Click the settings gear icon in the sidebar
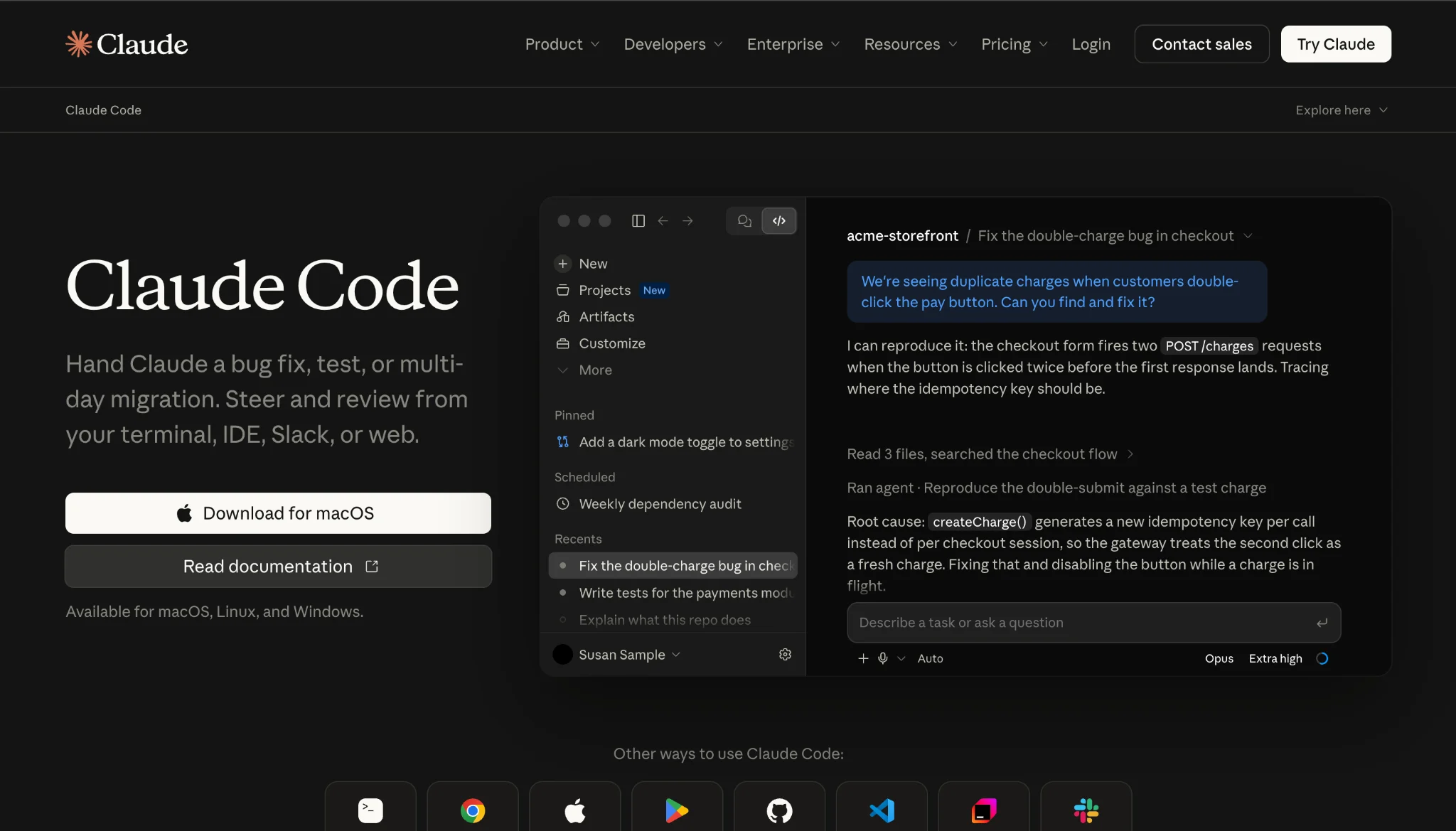 click(785, 655)
